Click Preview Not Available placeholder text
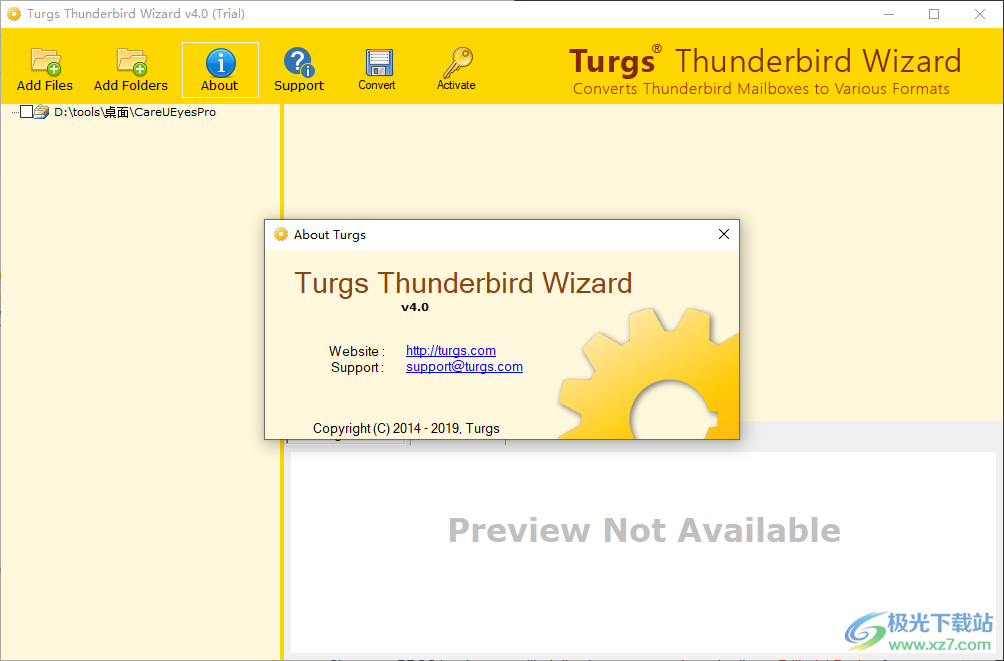The image size is (1004, 661). [x=644, y=530]
